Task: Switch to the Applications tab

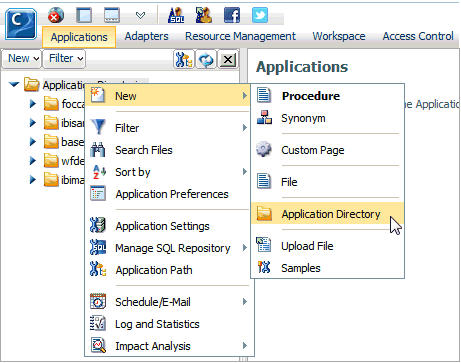Action: [79, 37]
